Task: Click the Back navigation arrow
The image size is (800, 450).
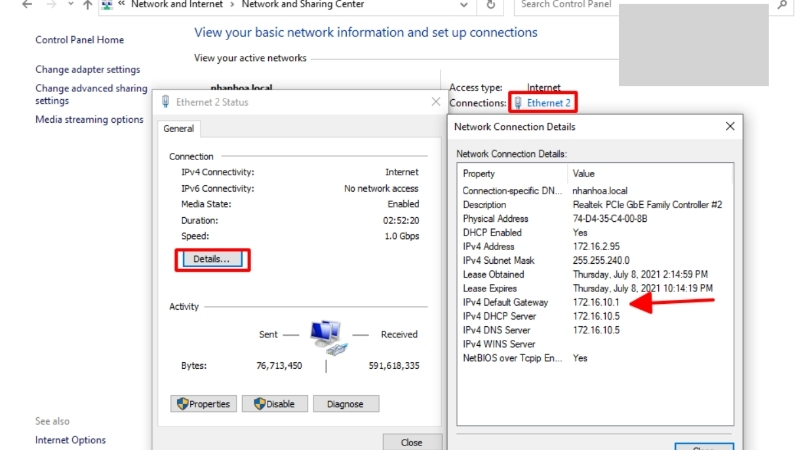Action: (27, 5)
